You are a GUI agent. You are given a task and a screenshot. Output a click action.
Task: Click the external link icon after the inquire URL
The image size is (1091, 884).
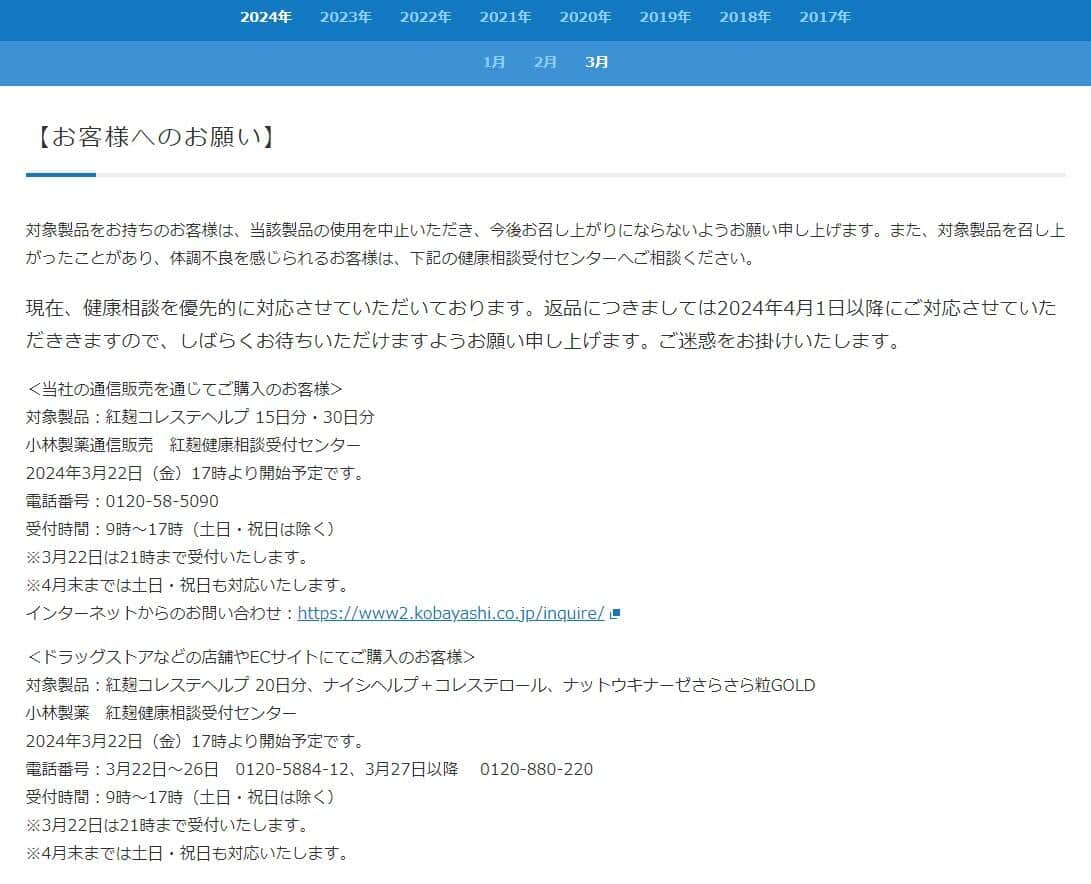point(616,614)
